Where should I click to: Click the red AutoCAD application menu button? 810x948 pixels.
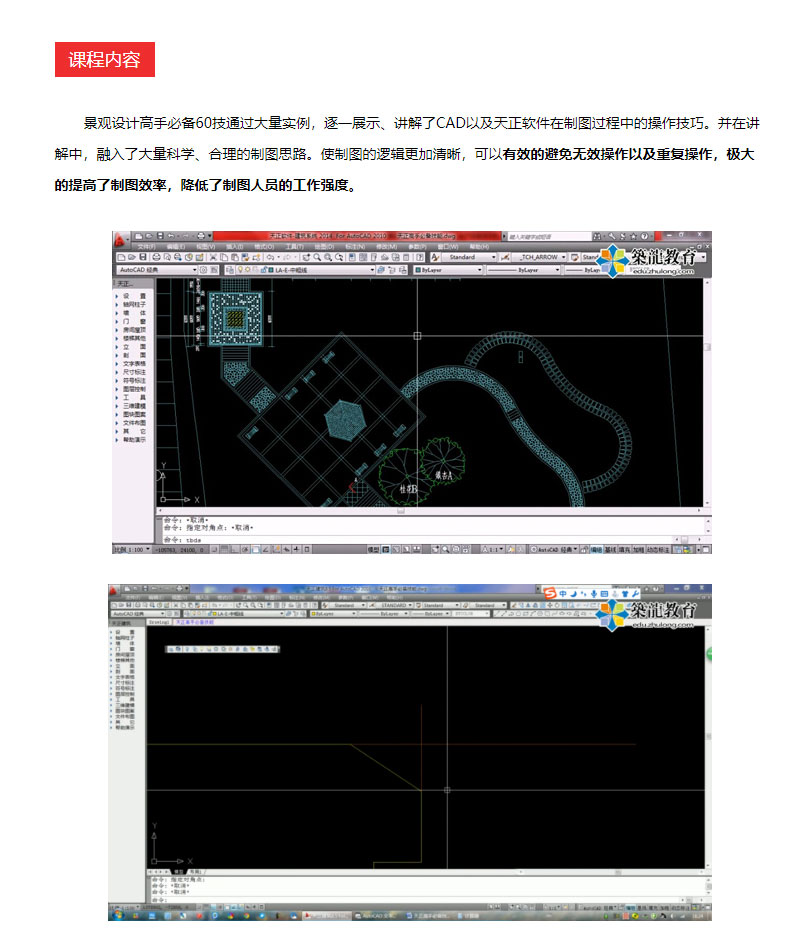point(120,240)
